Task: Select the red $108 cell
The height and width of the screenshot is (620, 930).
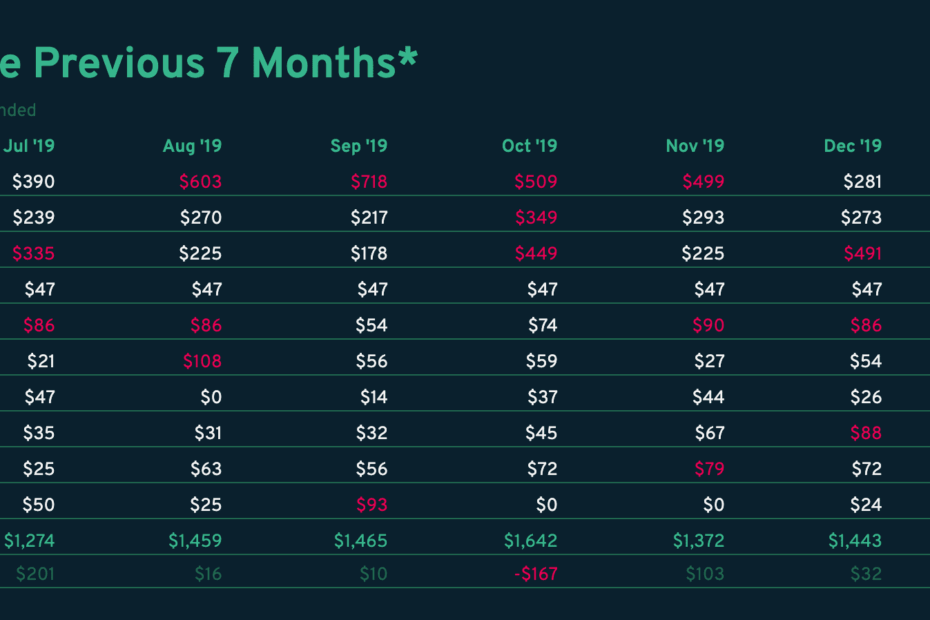Action: pyautogui.click(x=202, y=361)
